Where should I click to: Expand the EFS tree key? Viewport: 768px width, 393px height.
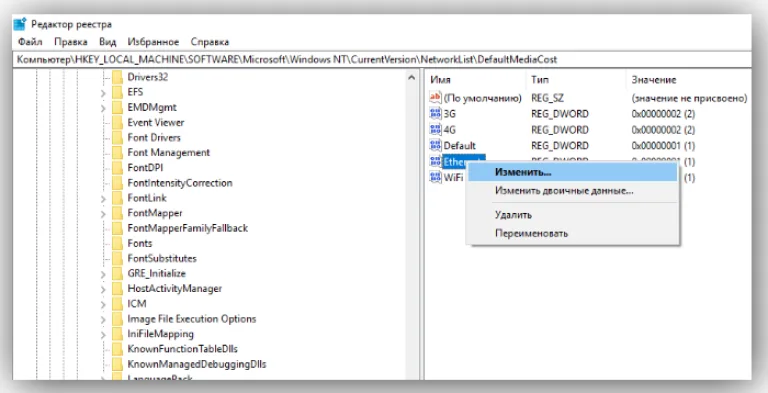pyautogui.click(x=103, y=93)
